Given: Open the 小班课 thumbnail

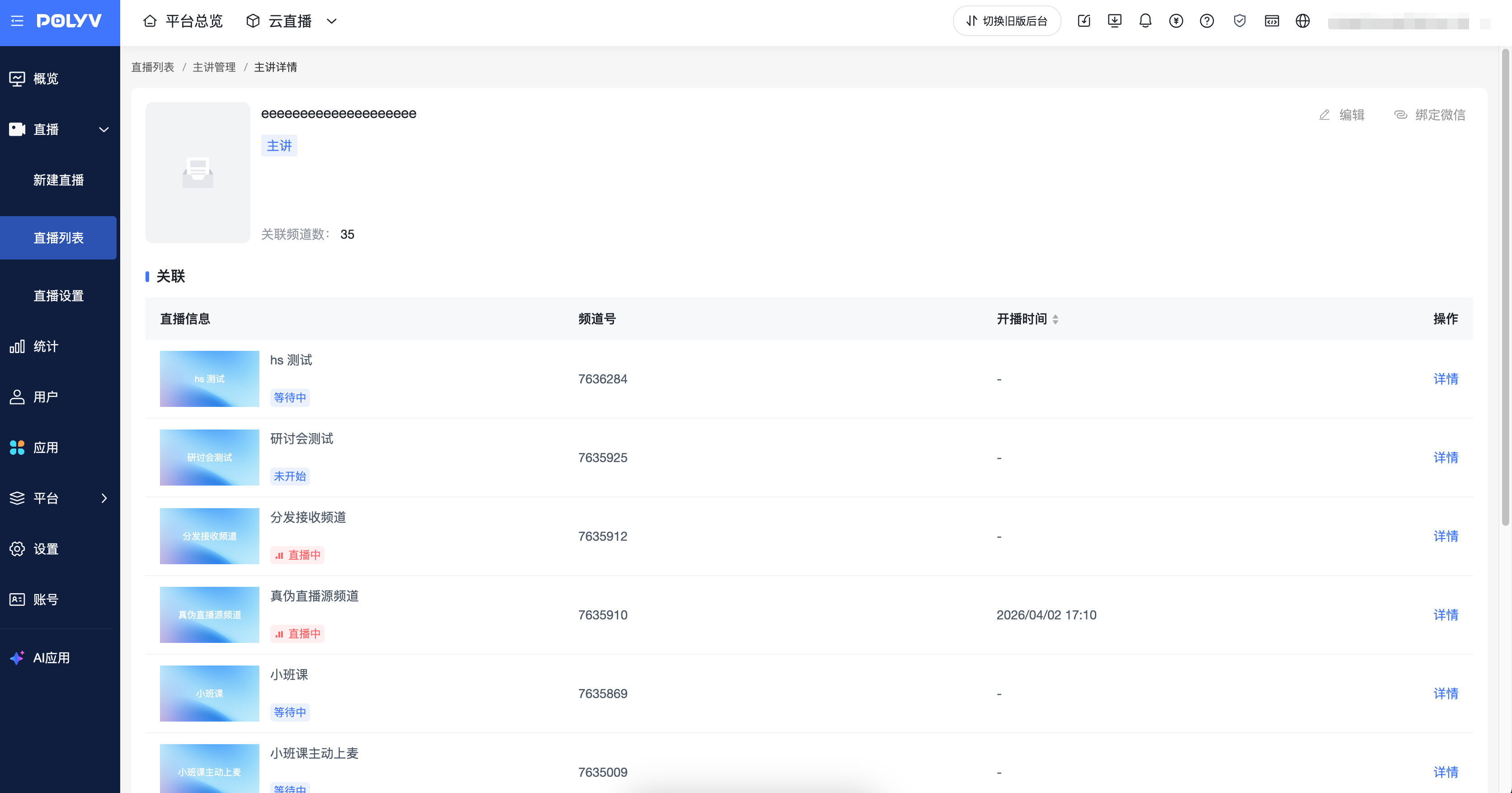Looking at the screenshot, I should [x=210, y=694].
